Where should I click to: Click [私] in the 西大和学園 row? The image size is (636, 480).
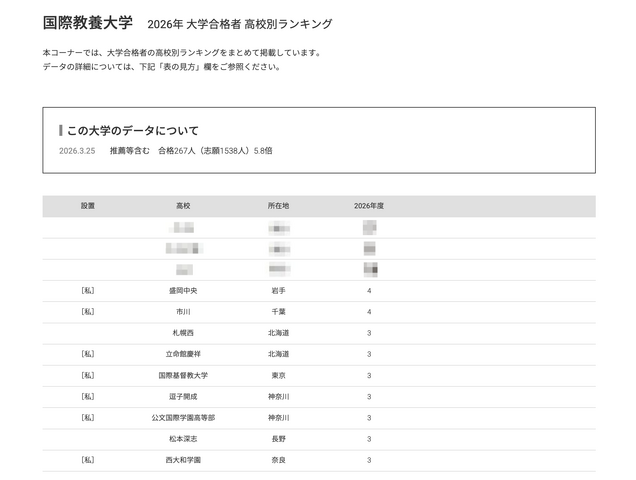(x=88, y=460)
